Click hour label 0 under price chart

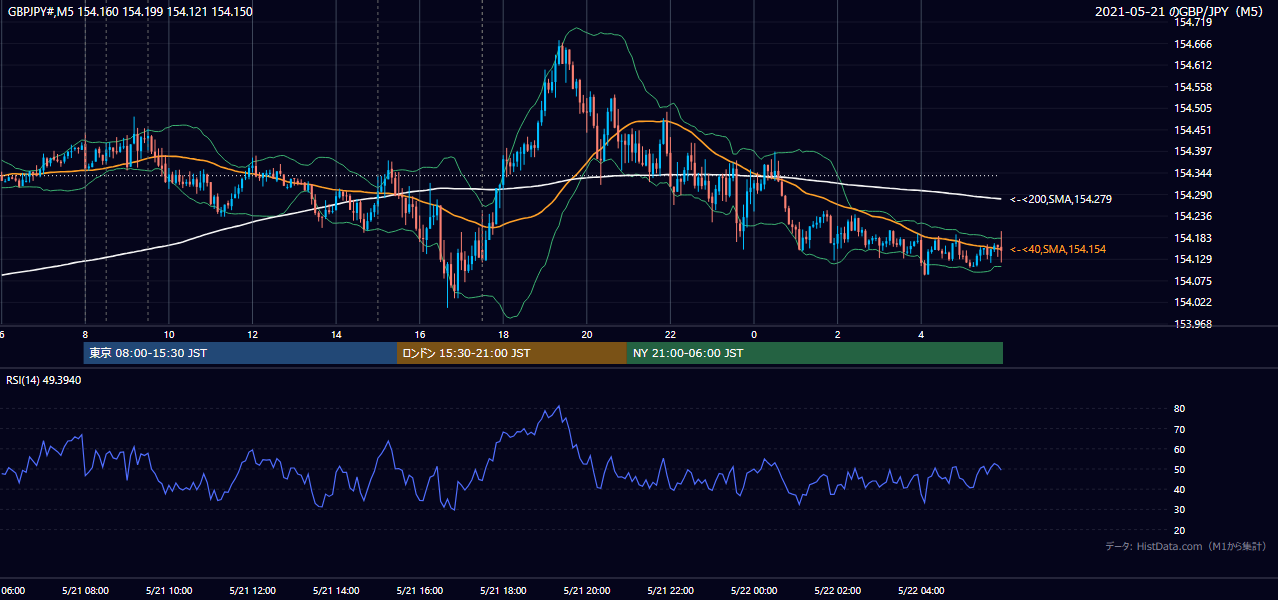point(754,335)
